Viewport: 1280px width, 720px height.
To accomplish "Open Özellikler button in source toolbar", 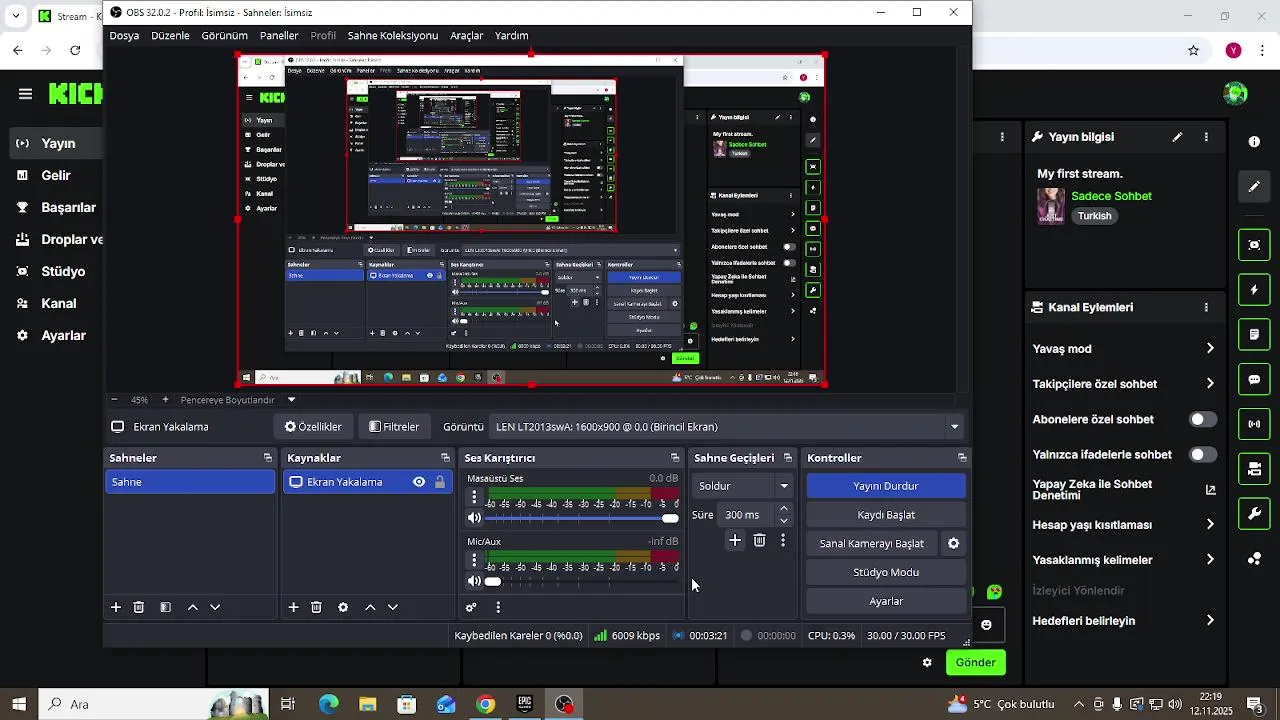I will point(313,426).
